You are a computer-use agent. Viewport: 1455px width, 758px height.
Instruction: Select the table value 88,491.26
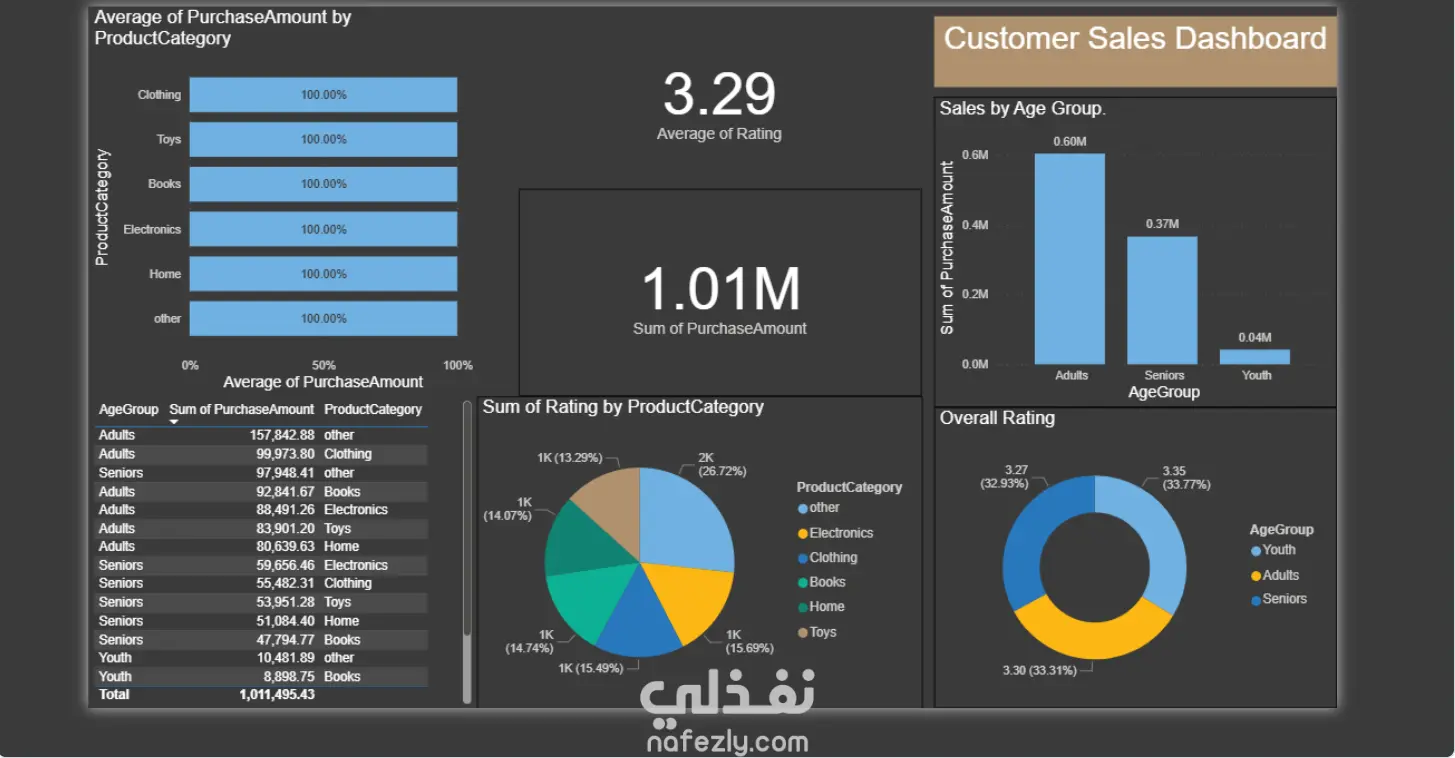click(x=285, y=509)
